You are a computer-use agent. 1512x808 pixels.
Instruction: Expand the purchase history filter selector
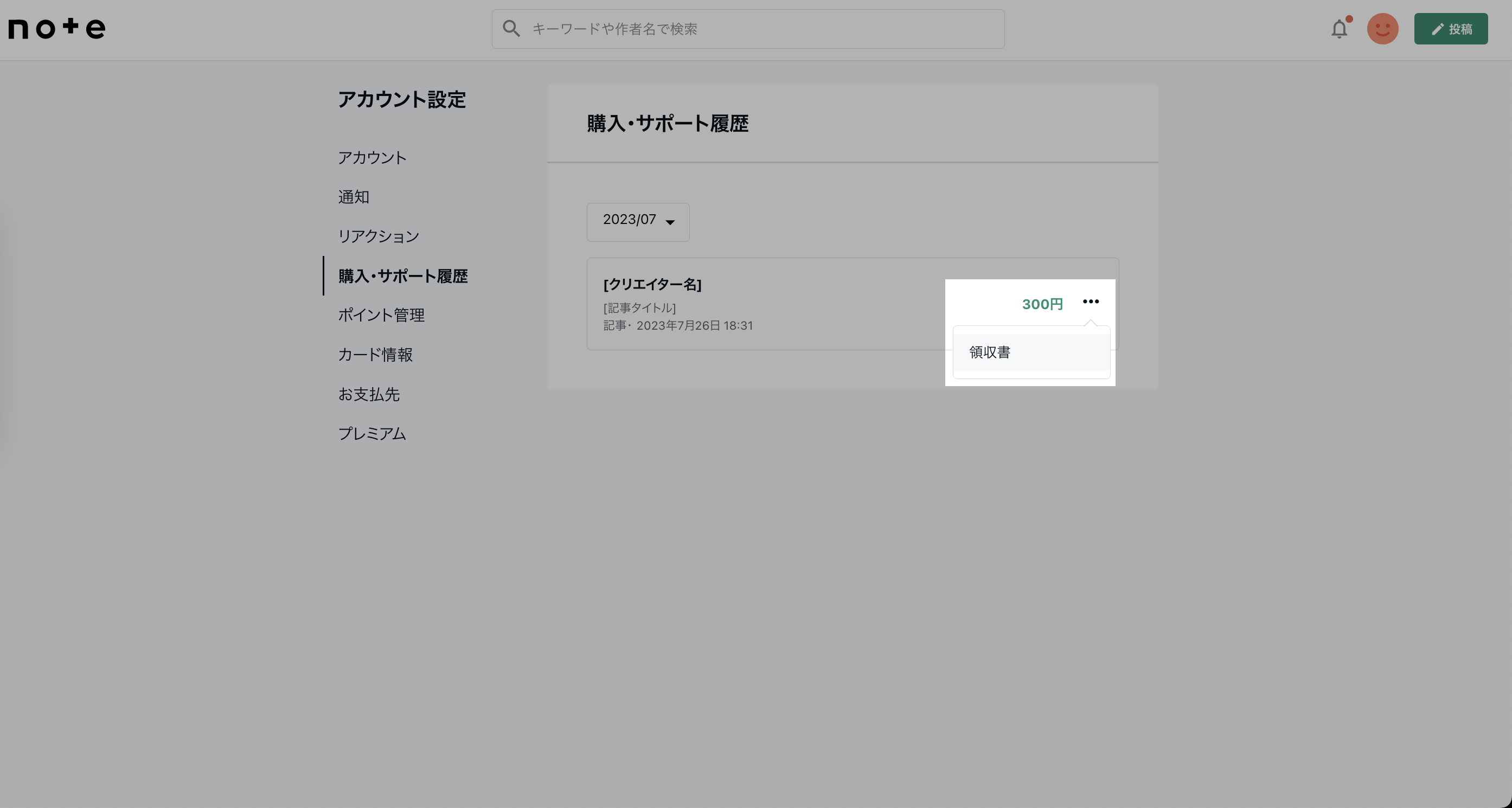[x=637, y=221]
